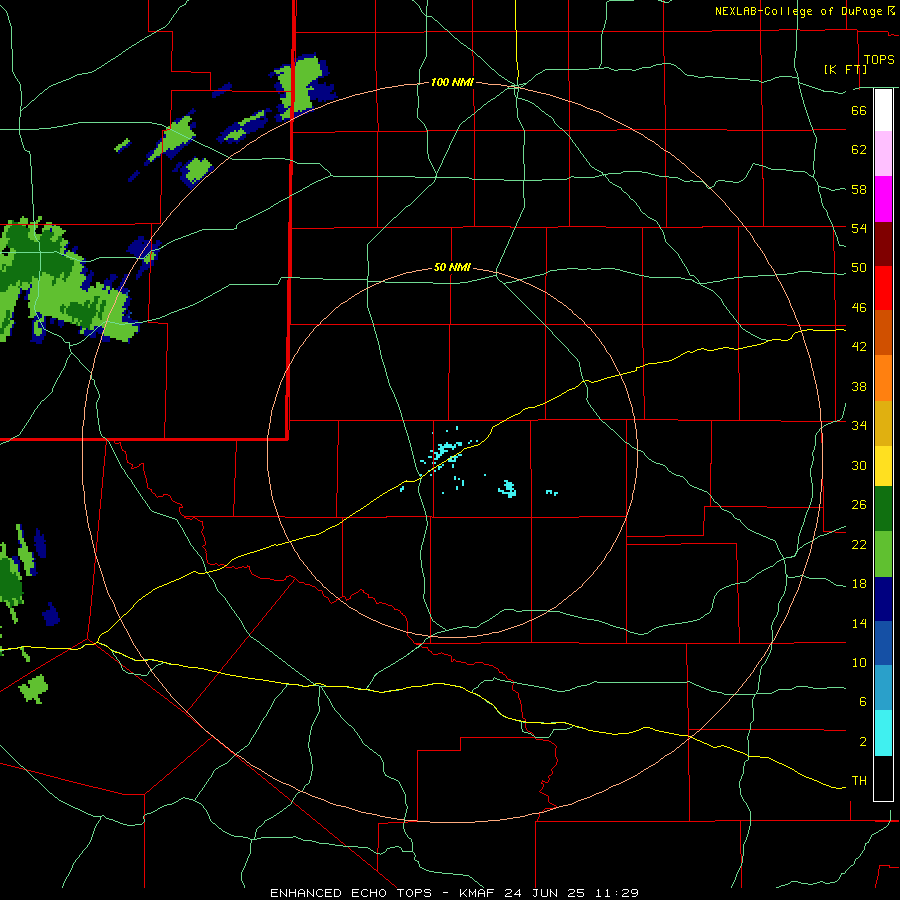Image resolution: width=900 pixels, height=900 pixels.
Task: Click the '100 NMI' range ring label
Action: 452,83
